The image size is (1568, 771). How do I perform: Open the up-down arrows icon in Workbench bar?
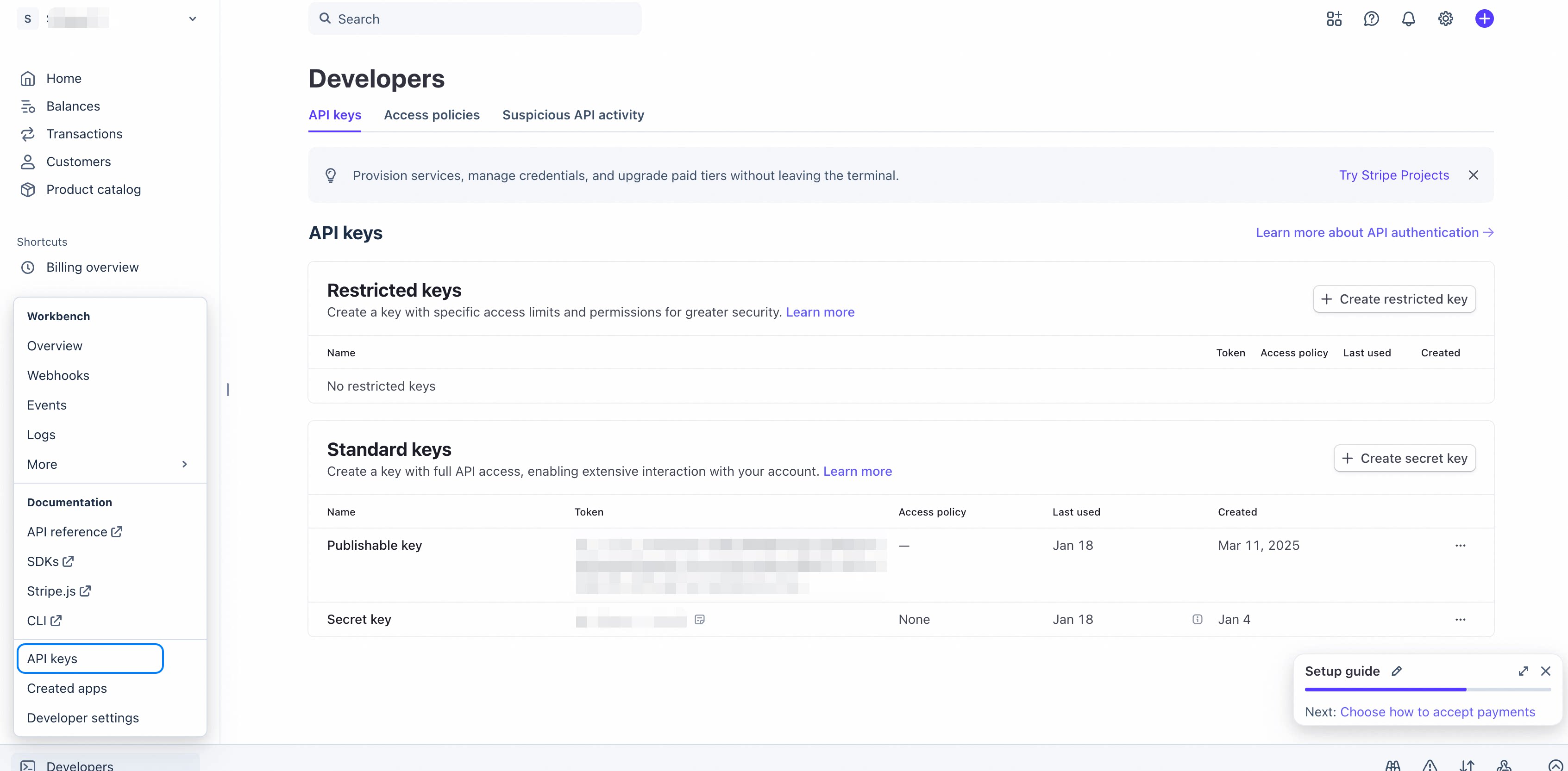pos(1467,765)
